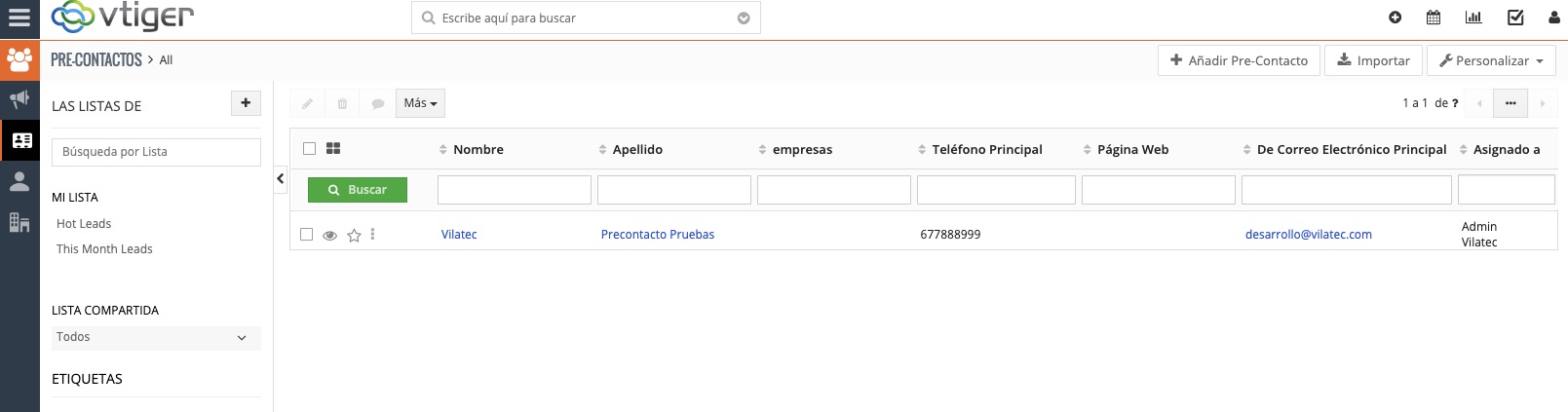This screenshot has height=412, width=1568.
Task: Click the quick create plus icon
Action: (1395, 18)
